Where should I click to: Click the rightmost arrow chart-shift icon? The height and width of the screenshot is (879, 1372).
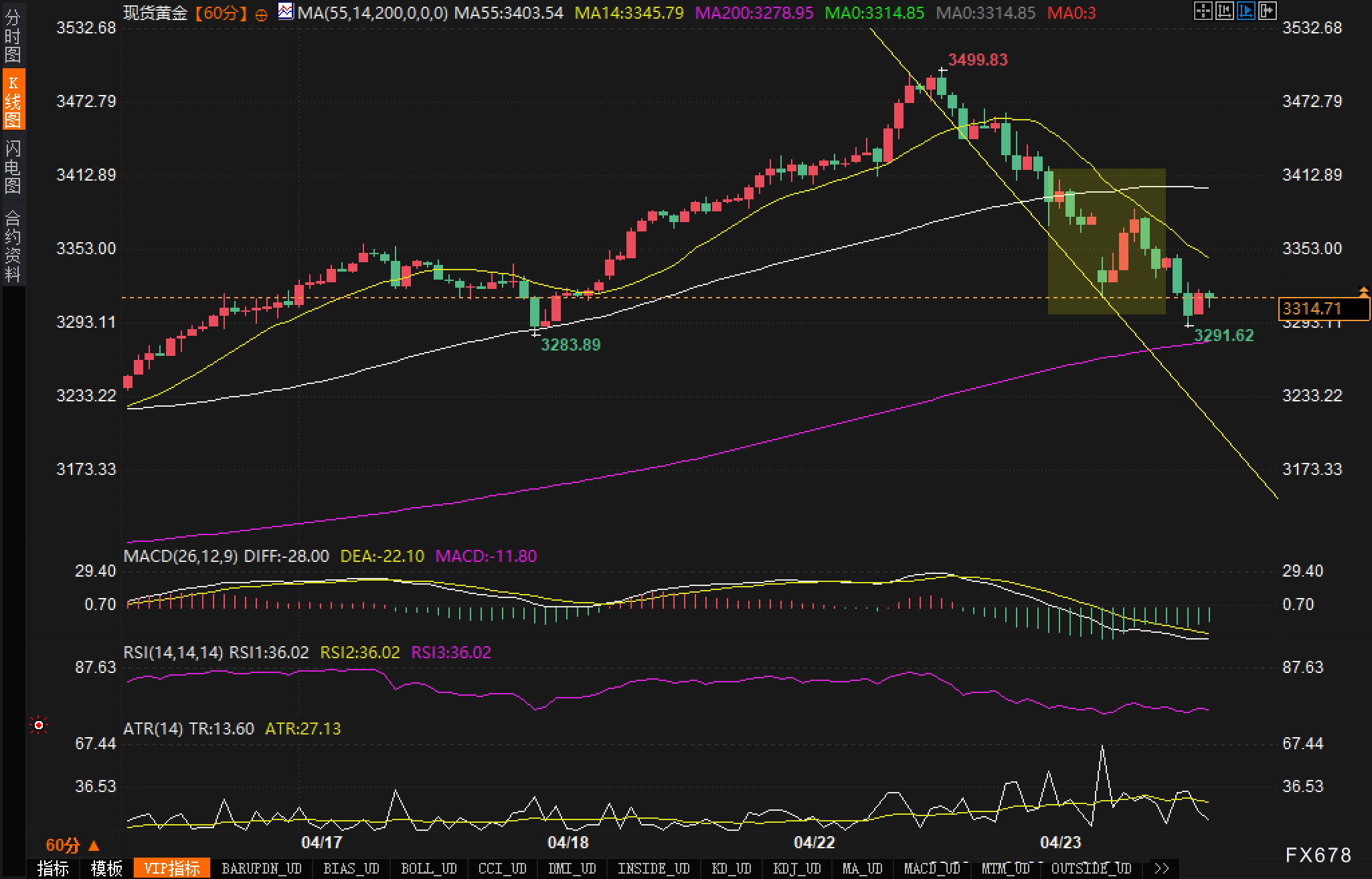1267,11
